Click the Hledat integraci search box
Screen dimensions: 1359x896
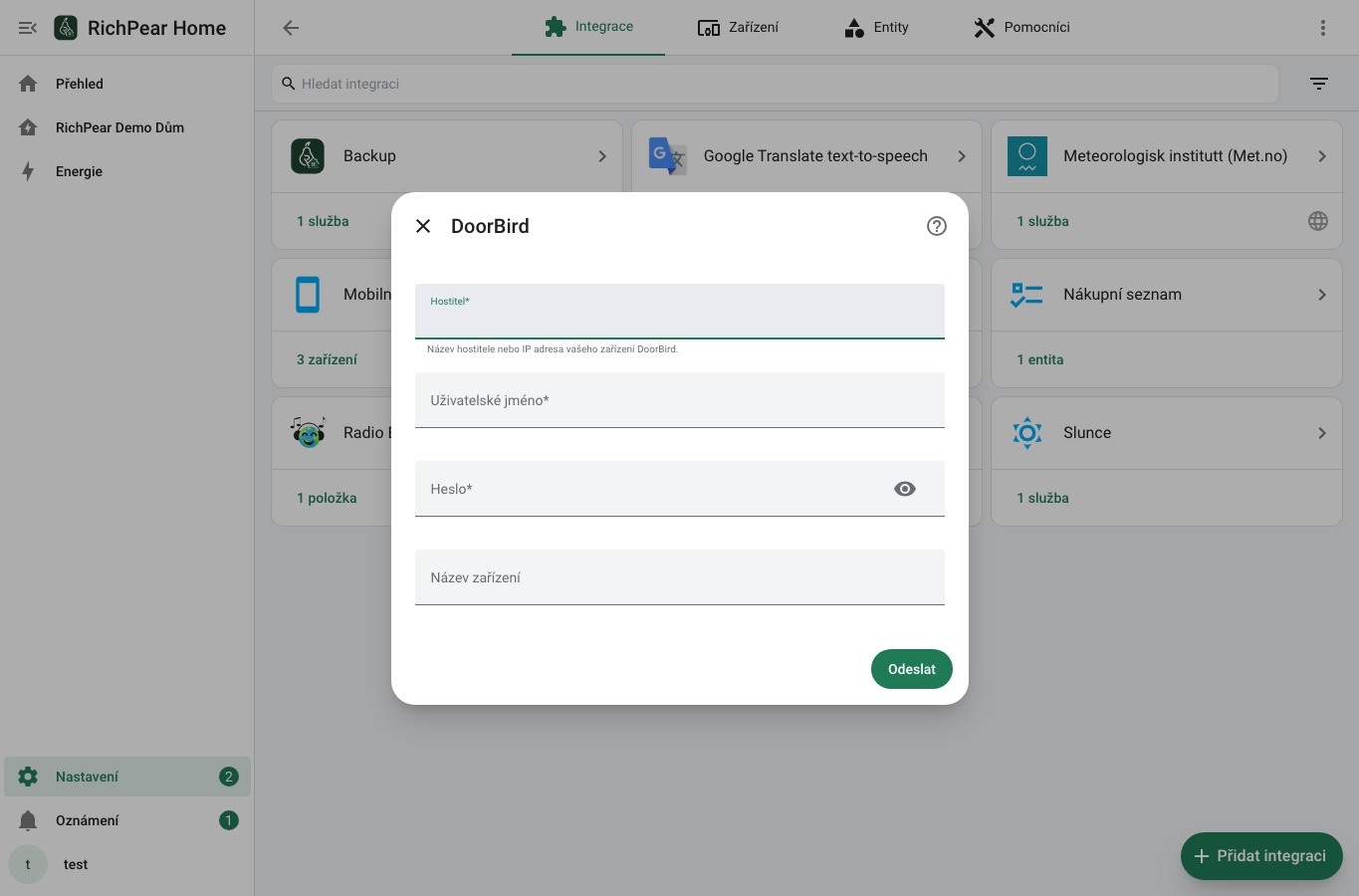[x=775, y=84]
